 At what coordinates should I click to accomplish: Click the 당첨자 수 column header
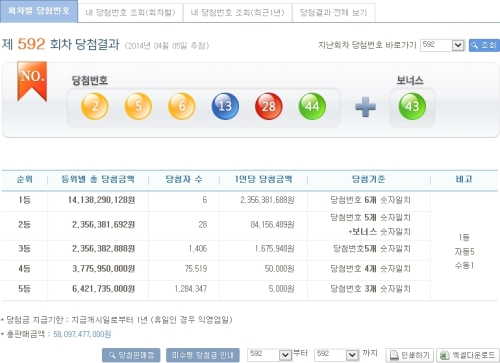pos(184,179)
